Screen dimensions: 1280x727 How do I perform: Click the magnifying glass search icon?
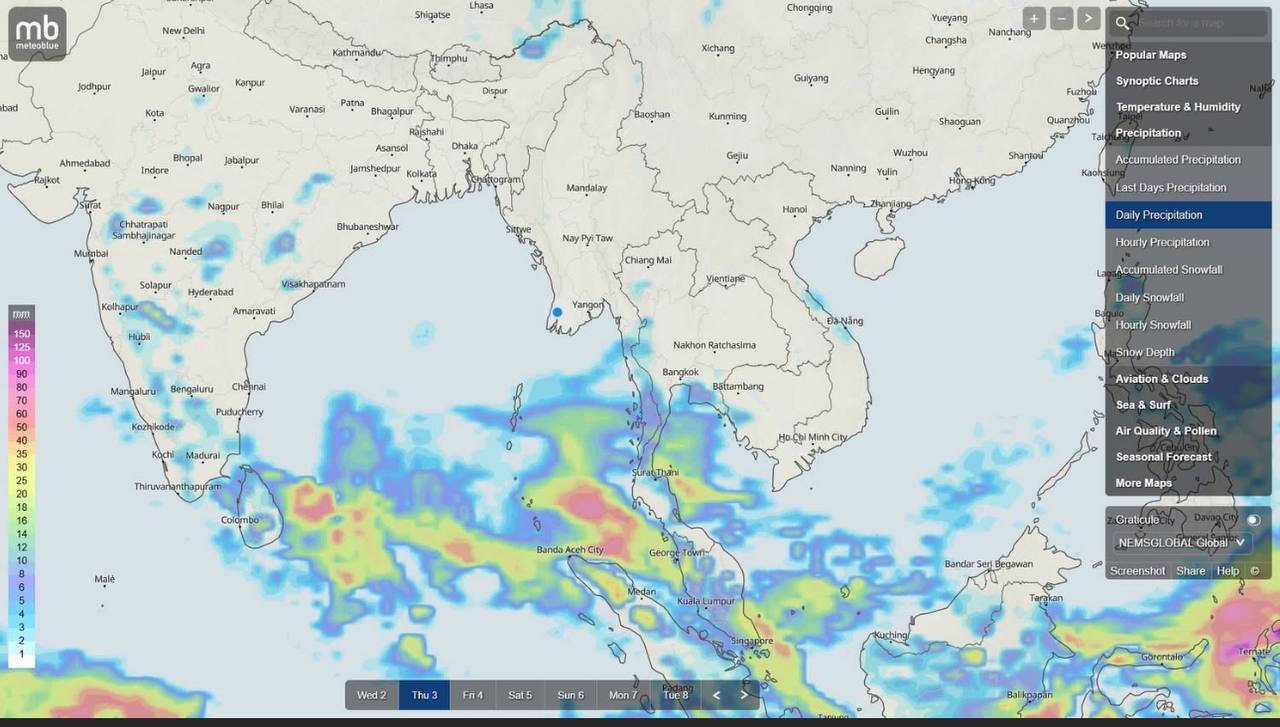(x=1123, y=23)
